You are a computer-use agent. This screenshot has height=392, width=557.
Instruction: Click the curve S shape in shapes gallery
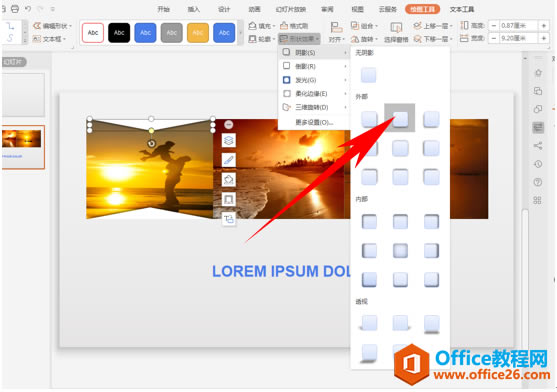11,38
